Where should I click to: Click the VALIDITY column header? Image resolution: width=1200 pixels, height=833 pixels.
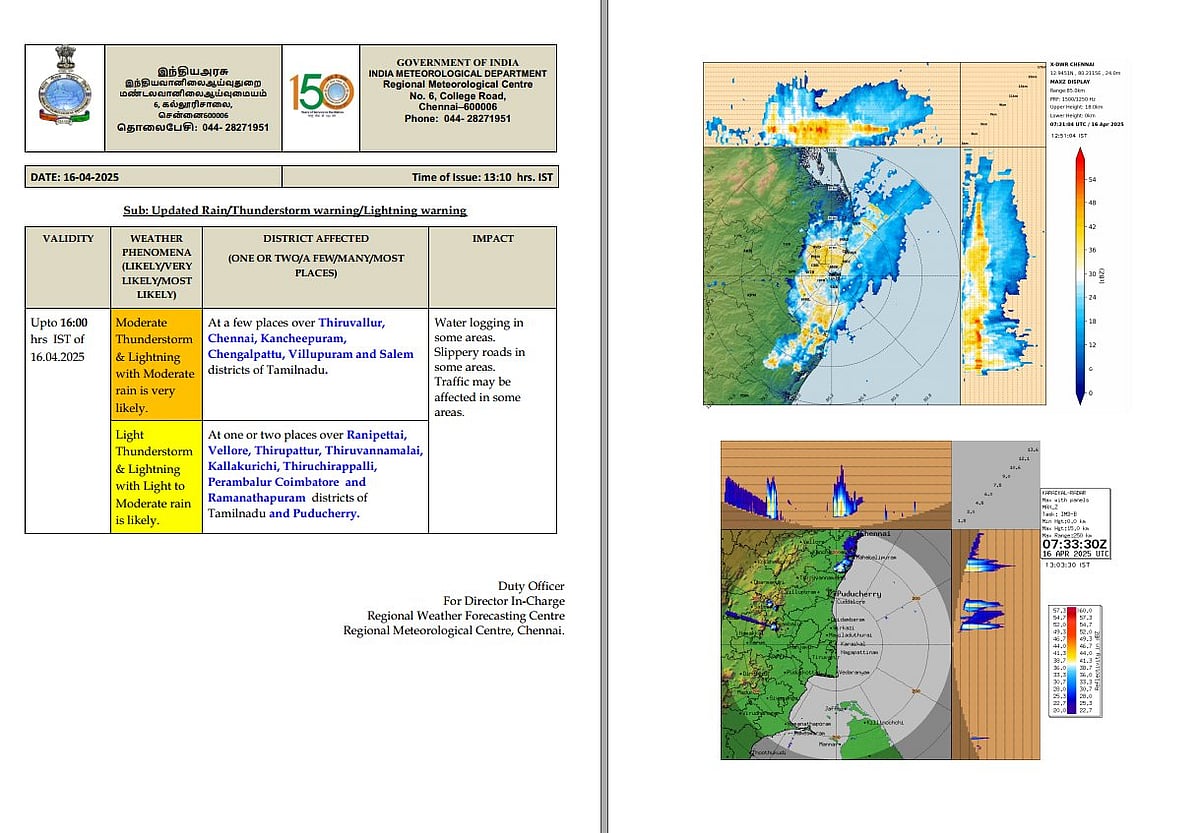(68, 239)
